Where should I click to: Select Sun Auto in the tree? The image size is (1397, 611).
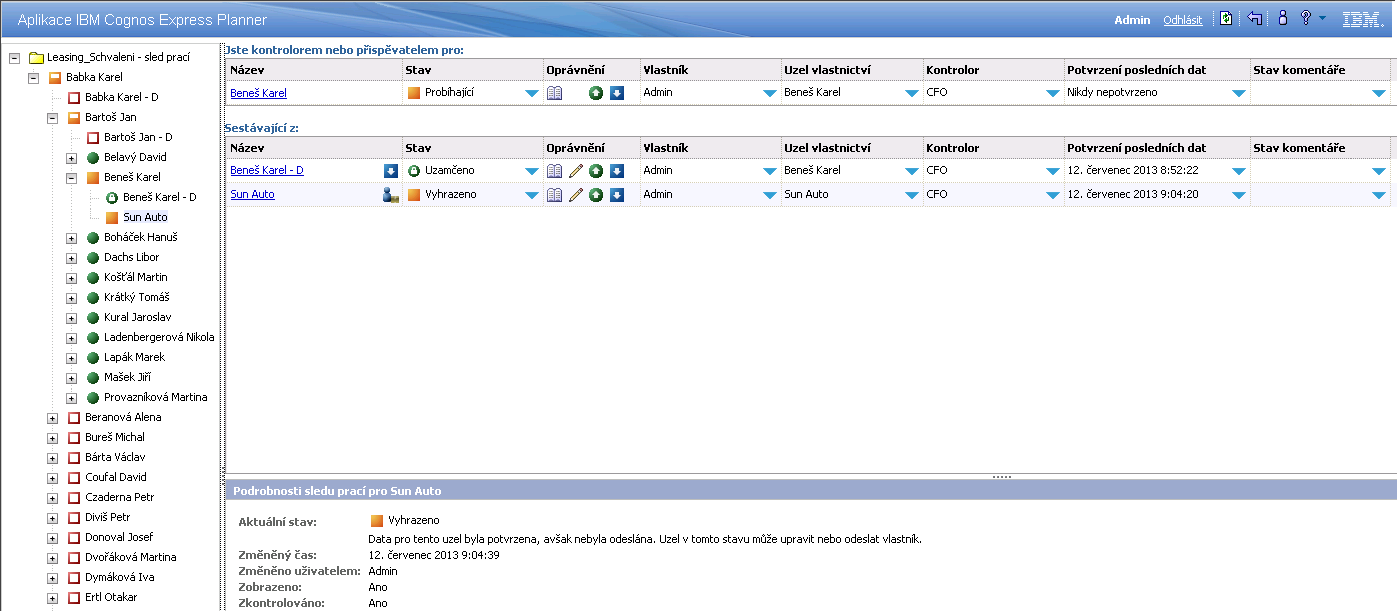145,217
